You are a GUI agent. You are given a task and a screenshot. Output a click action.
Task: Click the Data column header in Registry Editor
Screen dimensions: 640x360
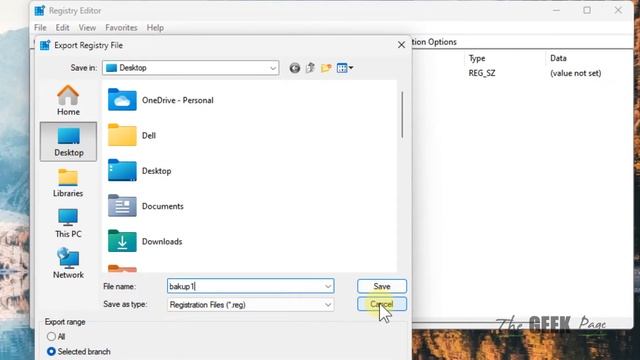point(558,58)
